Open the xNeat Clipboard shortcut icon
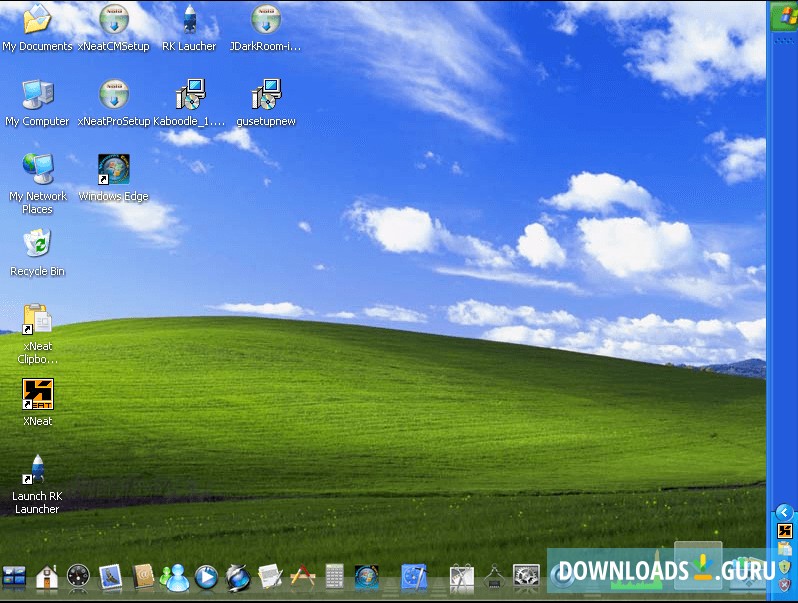798x603 pixels. pyautogui.click(x=37, y=319)
